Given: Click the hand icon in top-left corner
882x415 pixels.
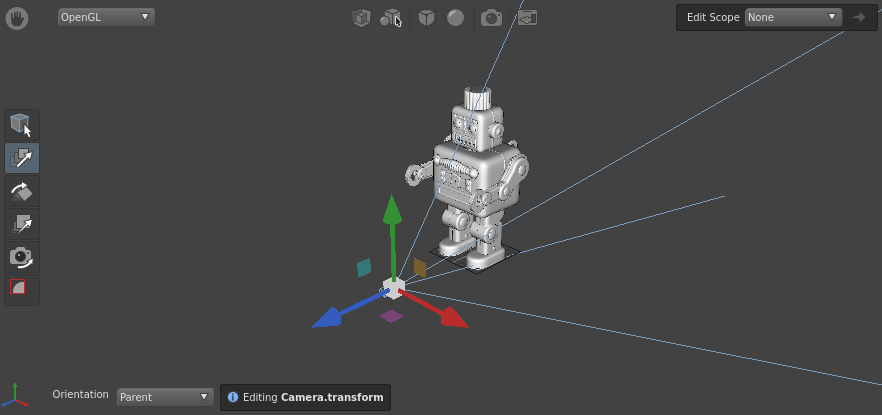Looking at the screenshot, I should [x=17, y=17].
